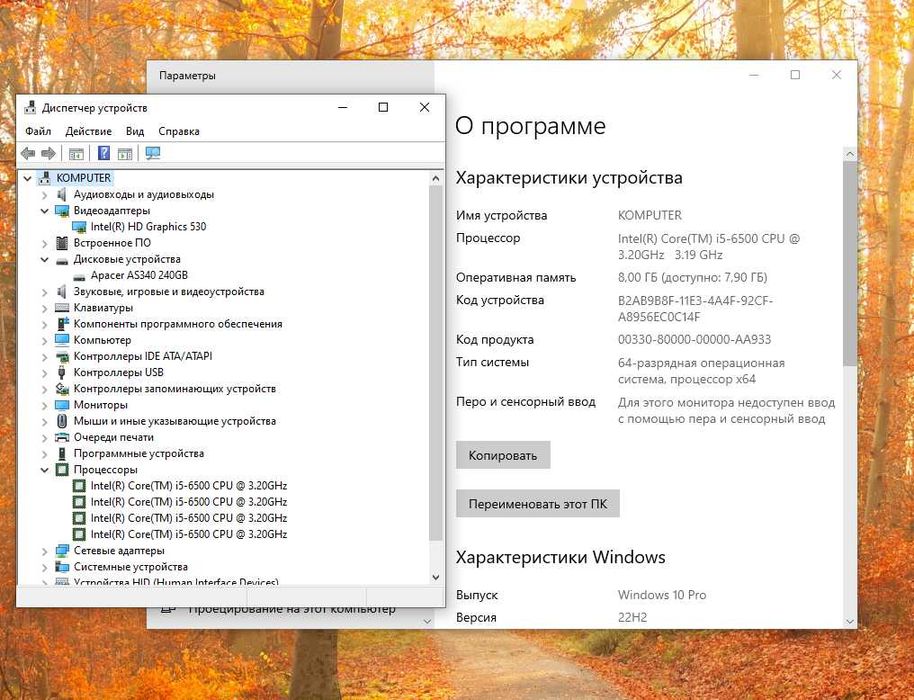This screenshot has width=914, height=700.
Task: Collapse the Дисковые устройства branch
Action: [x=45, y=259]
